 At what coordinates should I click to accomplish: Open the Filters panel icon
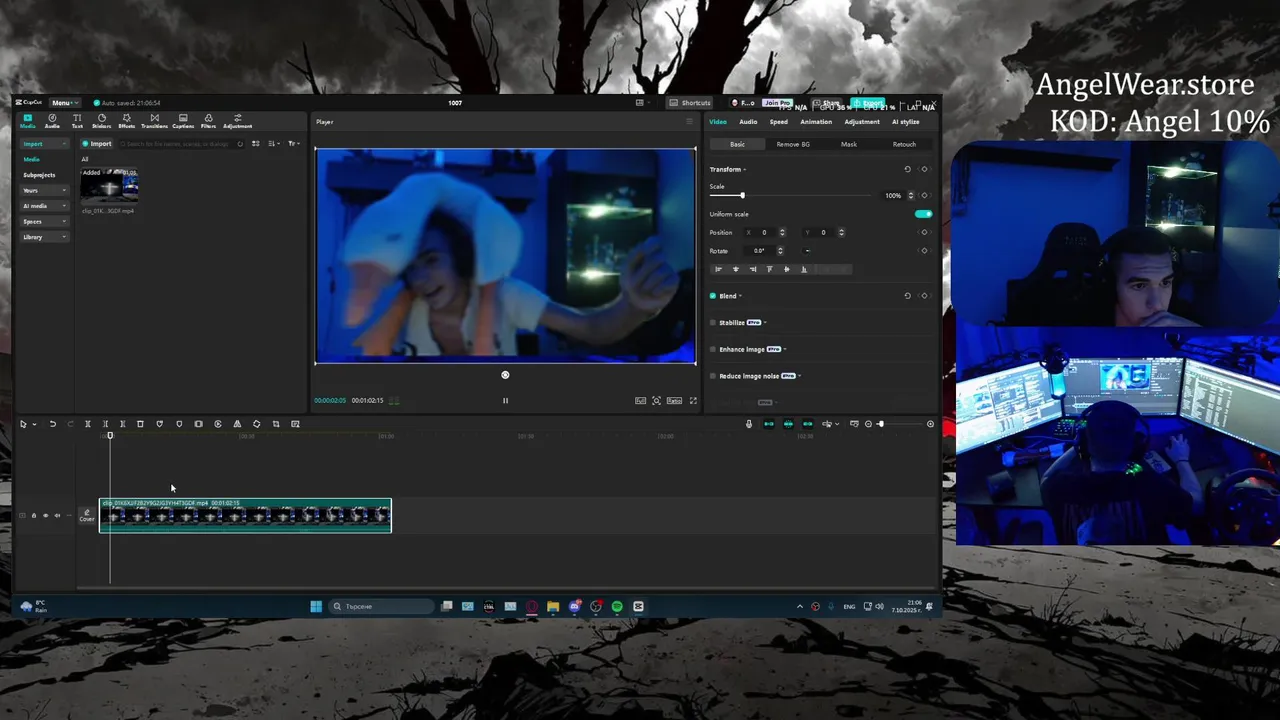208,120
